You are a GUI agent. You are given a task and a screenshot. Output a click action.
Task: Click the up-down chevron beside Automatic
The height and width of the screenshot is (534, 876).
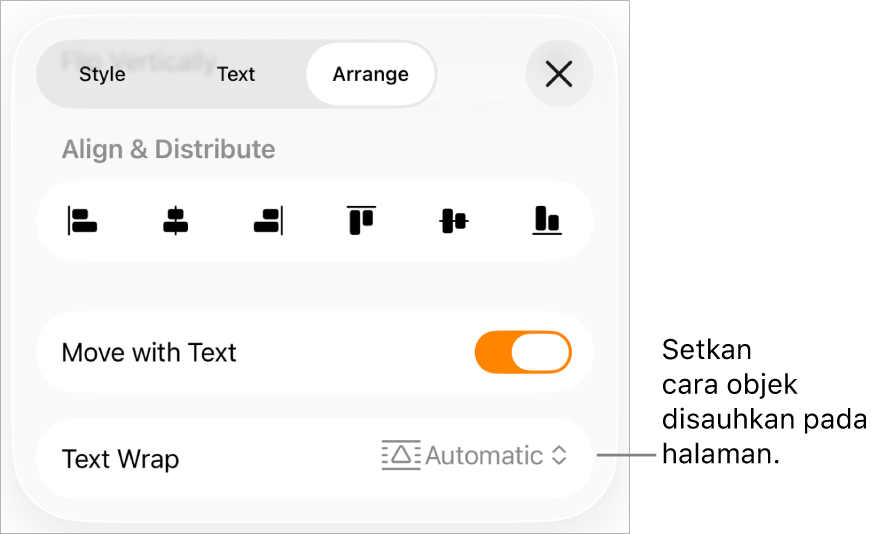559,456
